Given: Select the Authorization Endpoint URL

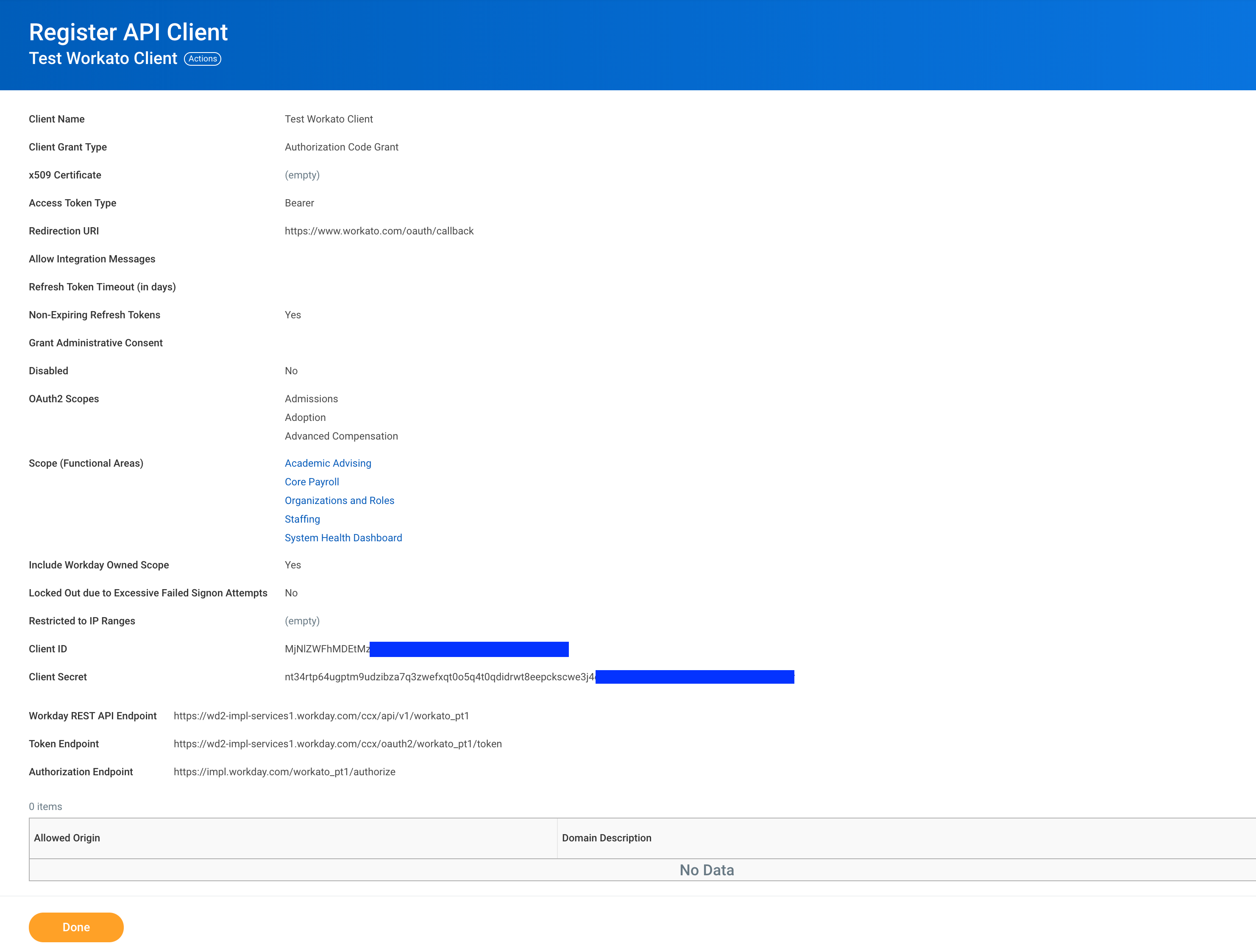Looking at the screenshot, I should click(284, 772).
